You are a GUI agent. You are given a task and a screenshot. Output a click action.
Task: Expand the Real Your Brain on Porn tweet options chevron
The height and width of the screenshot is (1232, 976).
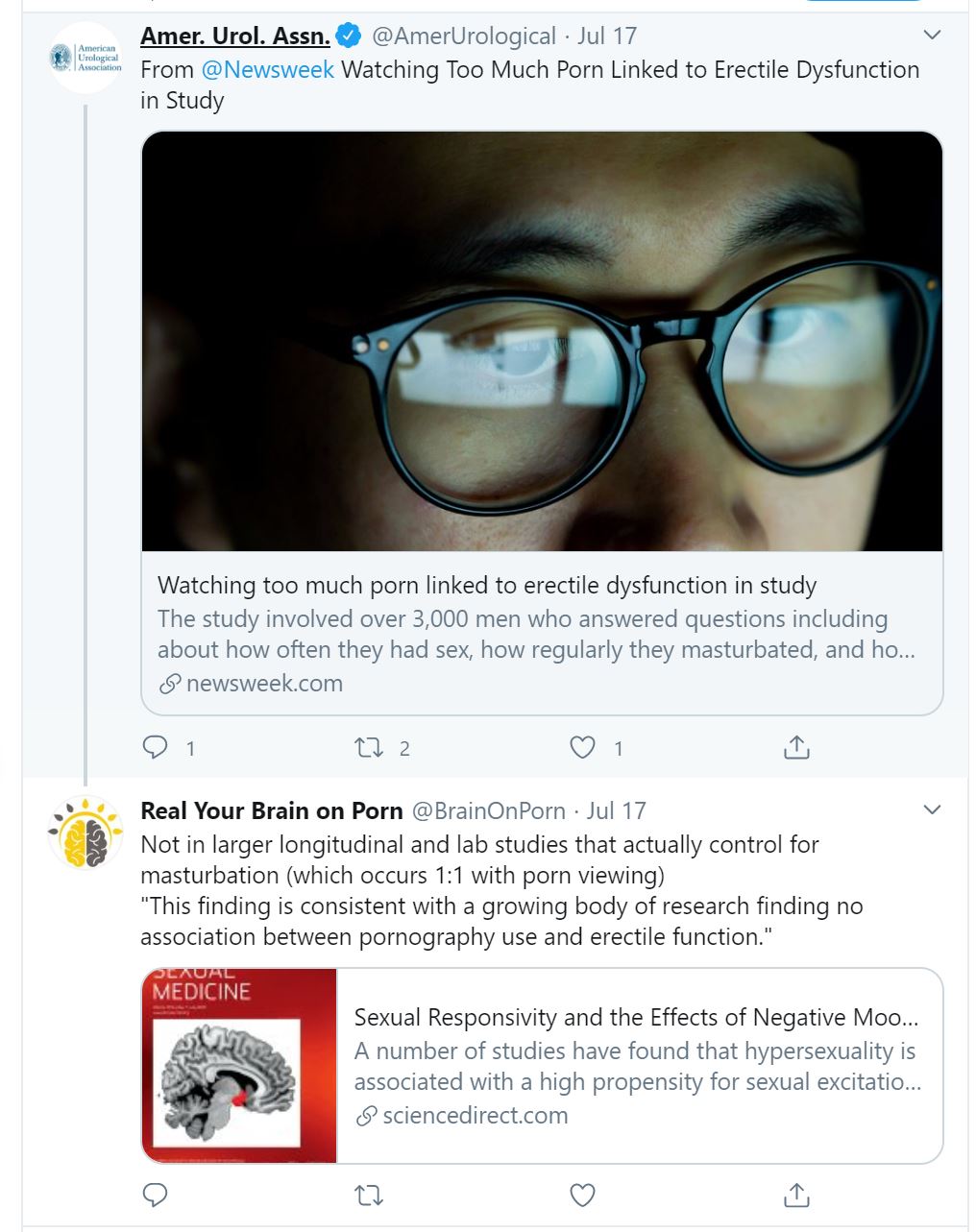coord(931,809)
